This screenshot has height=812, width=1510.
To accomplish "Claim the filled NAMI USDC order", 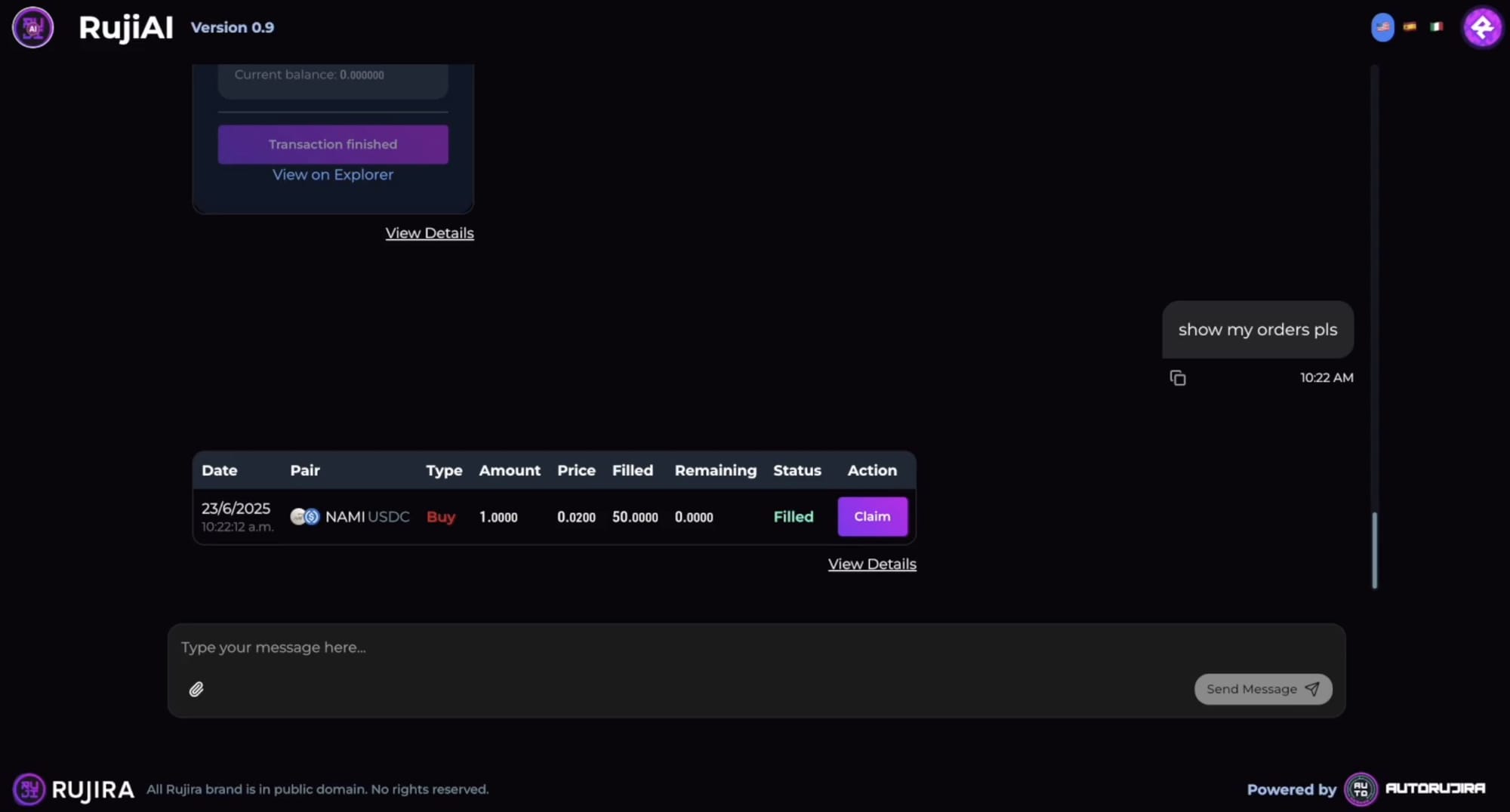I will pyautogui.click(x=872, y=517).
